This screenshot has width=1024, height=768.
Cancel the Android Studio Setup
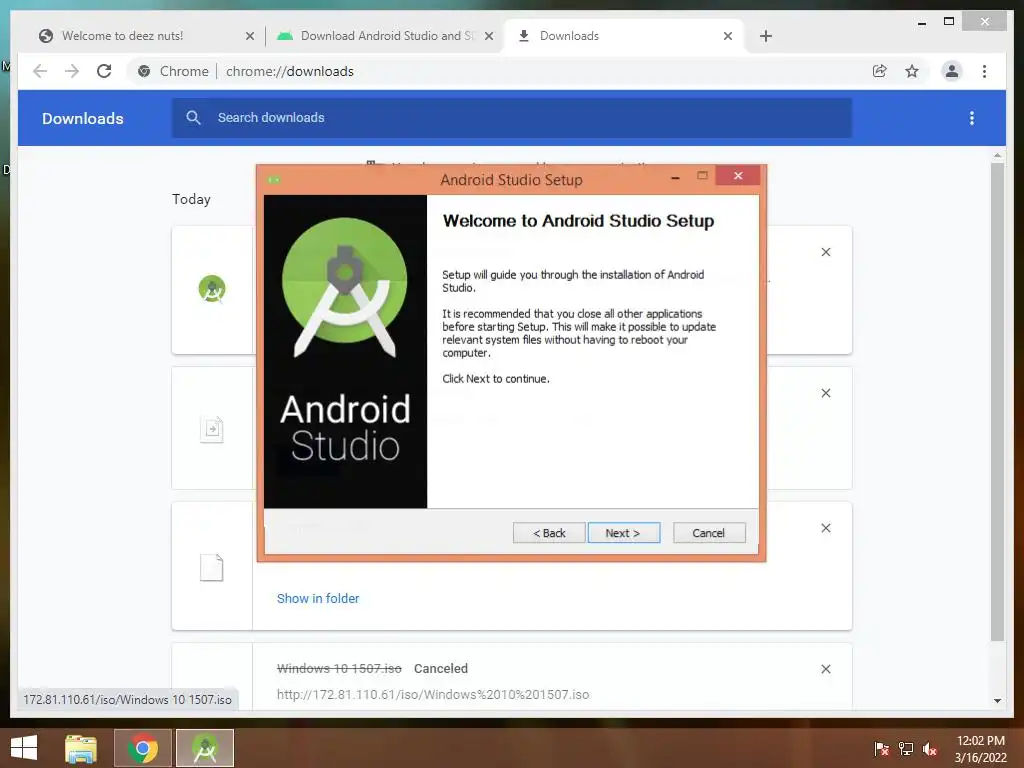709,533
